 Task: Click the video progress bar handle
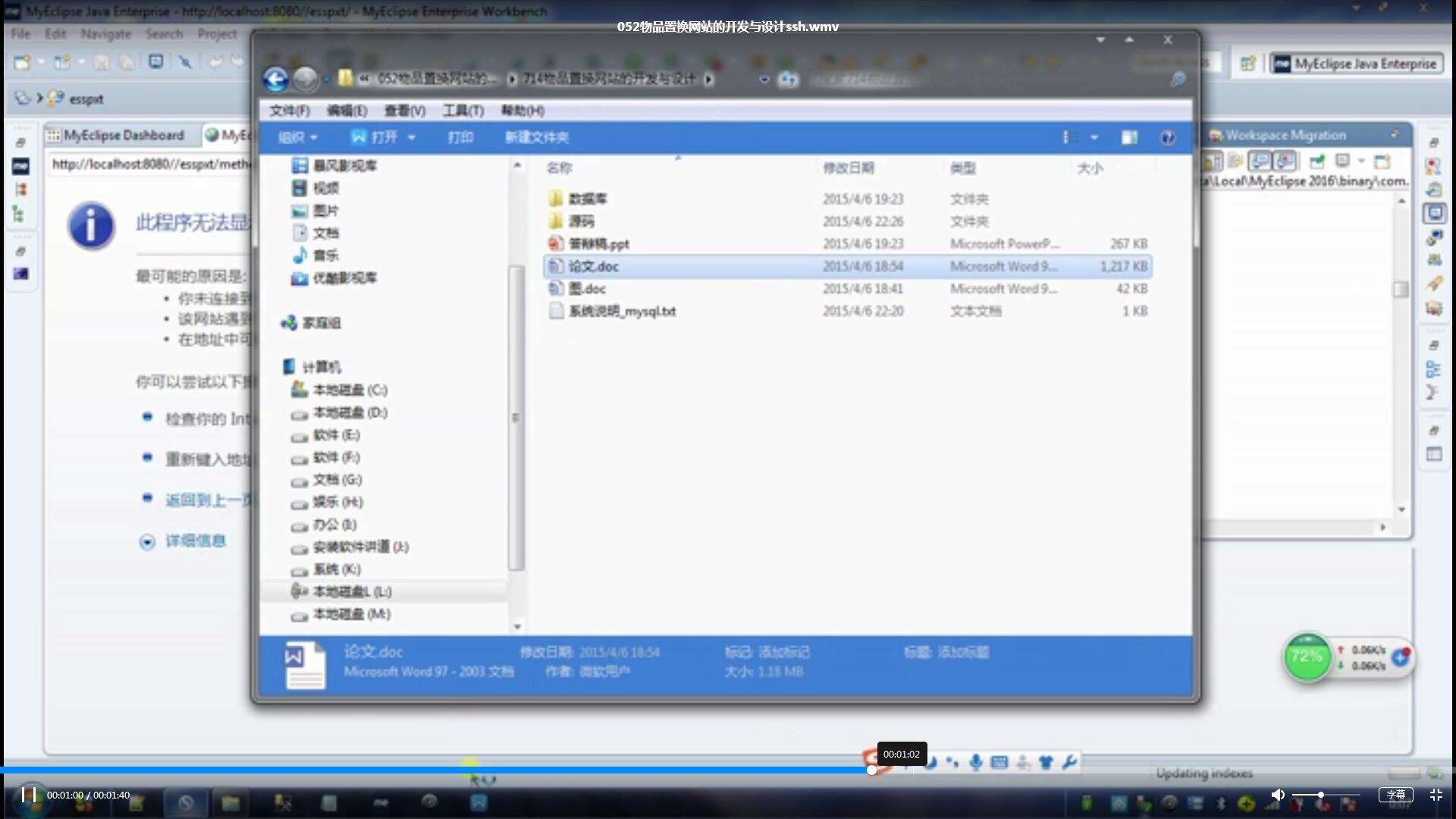tap(872, 770)
